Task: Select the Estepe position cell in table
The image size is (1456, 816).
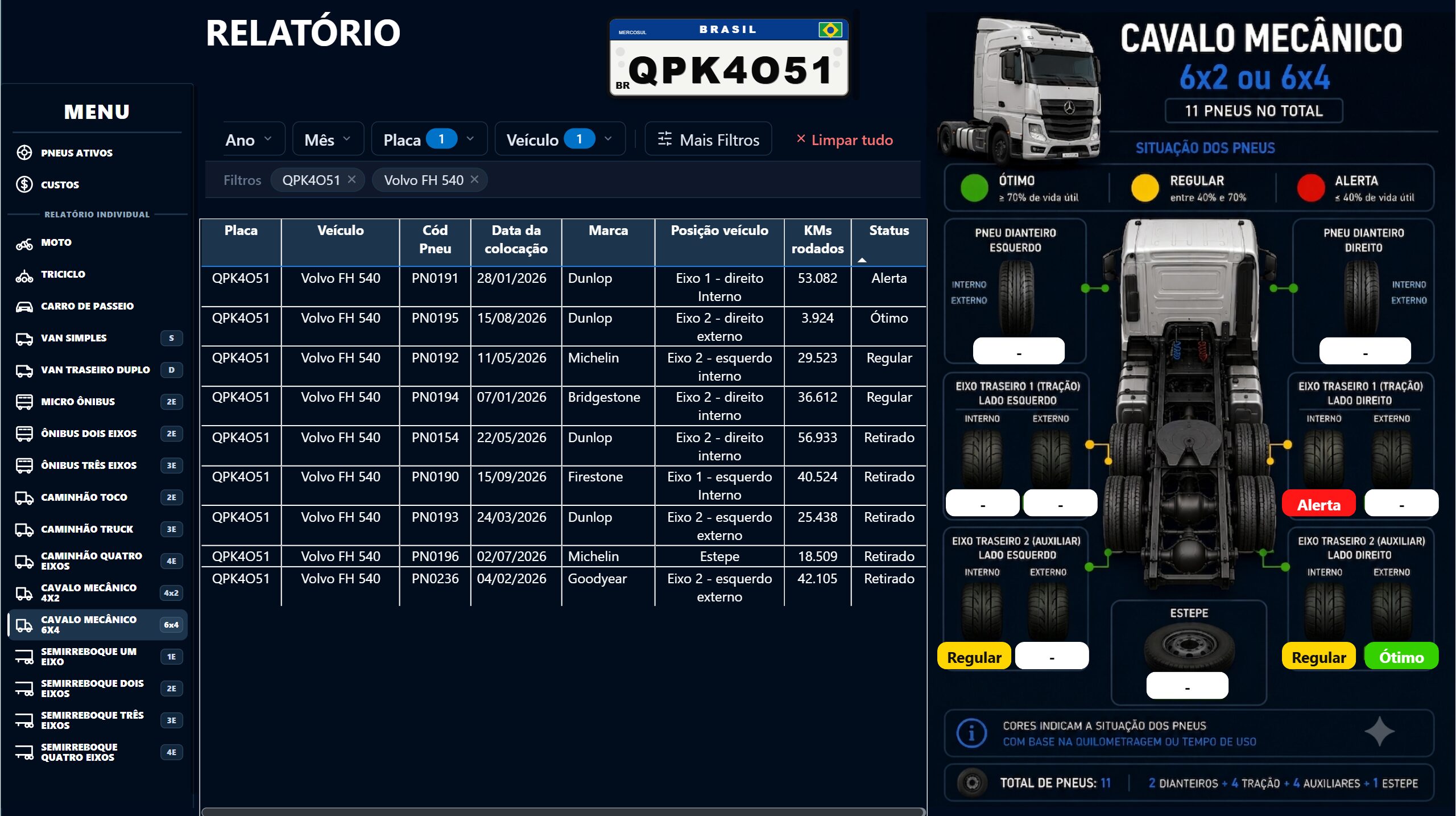Action: pos(719,557)
